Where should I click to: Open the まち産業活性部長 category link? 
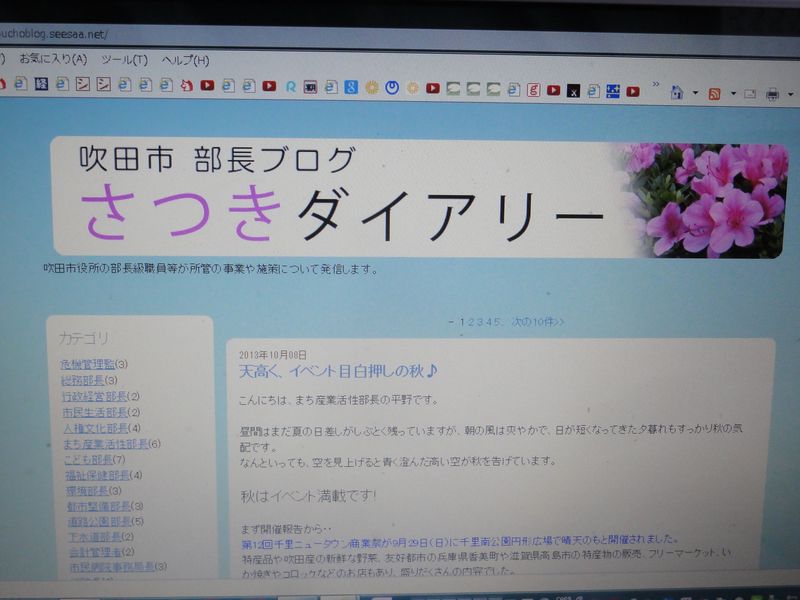(x=106, y=444)
